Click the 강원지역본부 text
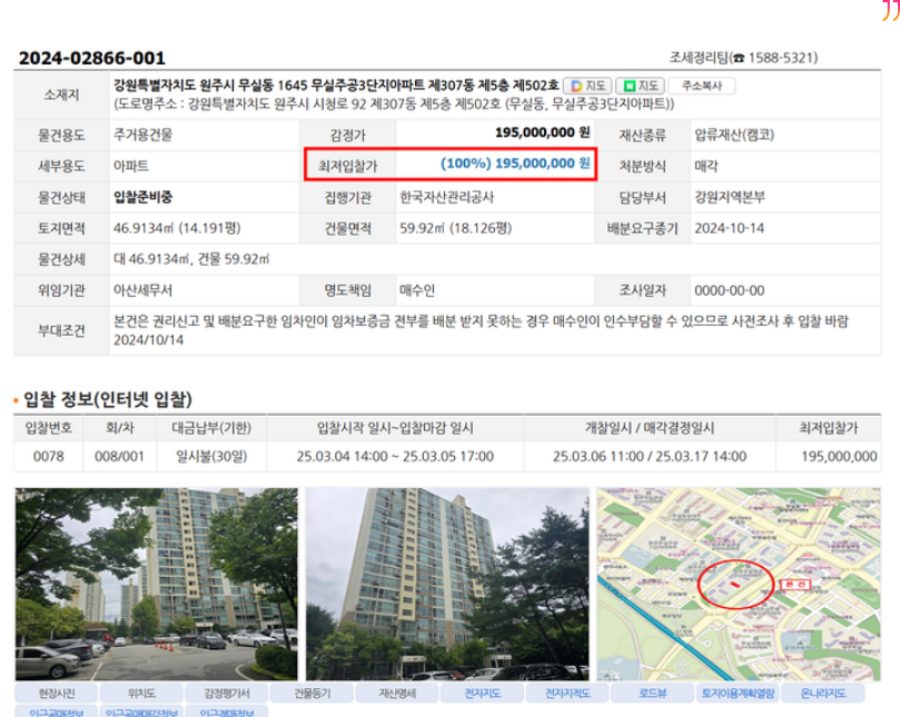The height and width of the screenshot is (717, 900). coord(730,197)
